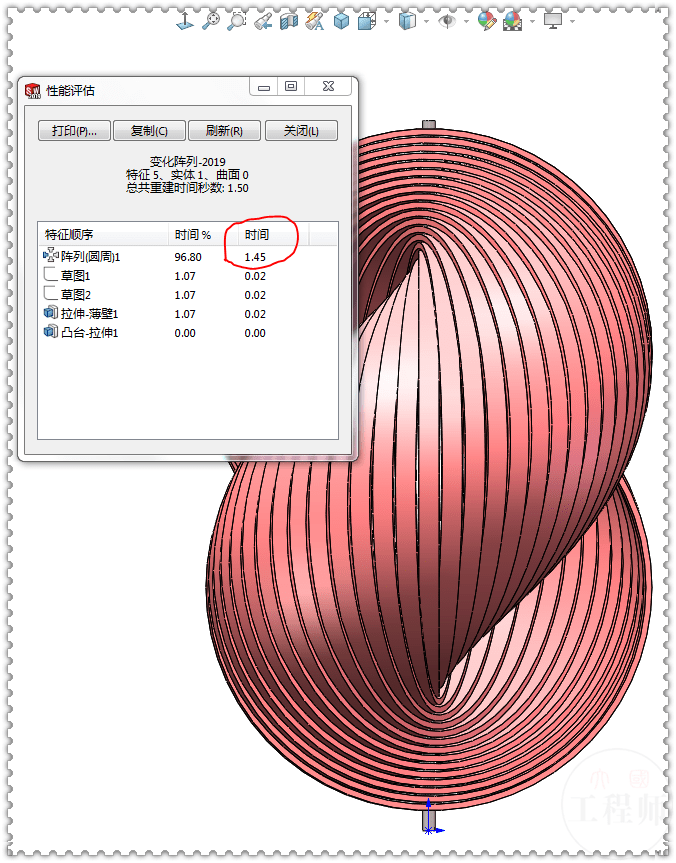676x863 pixels.
Task: Select the 拉伸-薄壁1 row
Action: (x=187, y=314)
